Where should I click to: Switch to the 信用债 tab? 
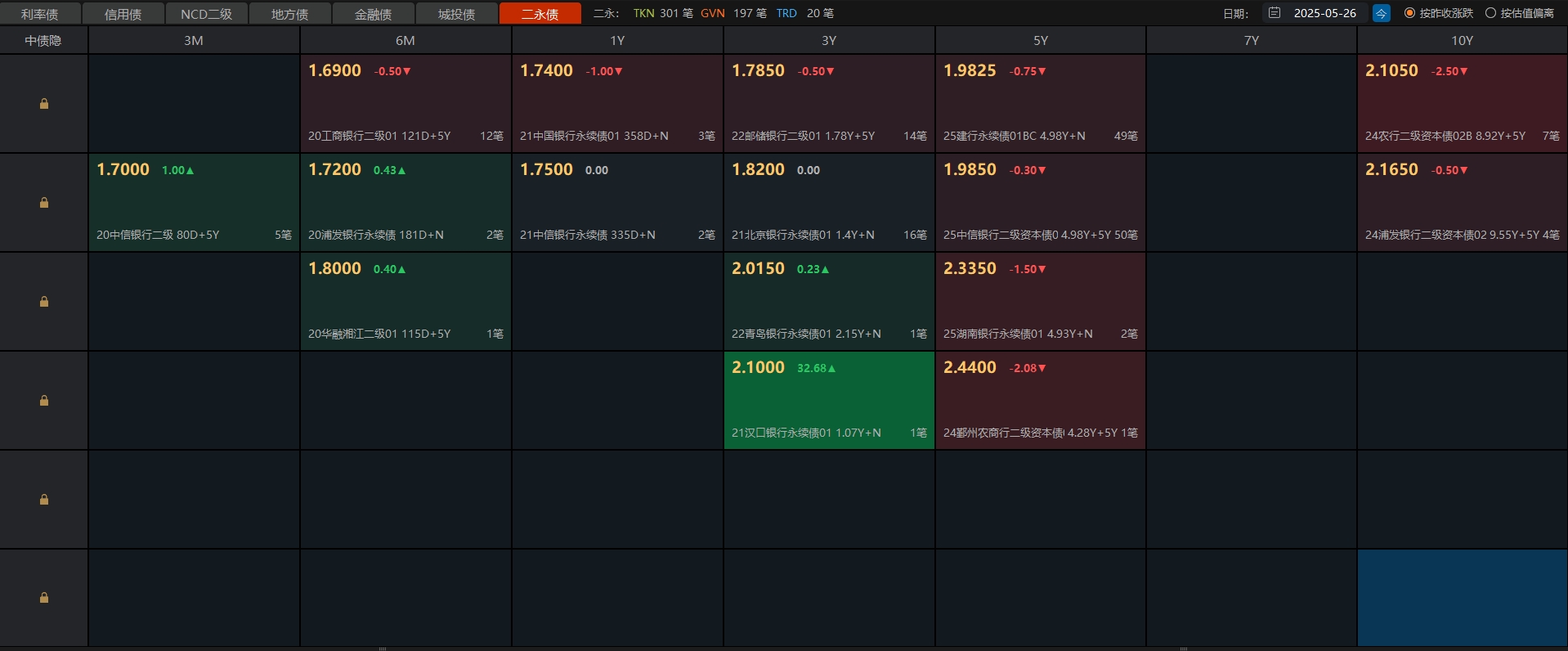(x=123, y=14)
